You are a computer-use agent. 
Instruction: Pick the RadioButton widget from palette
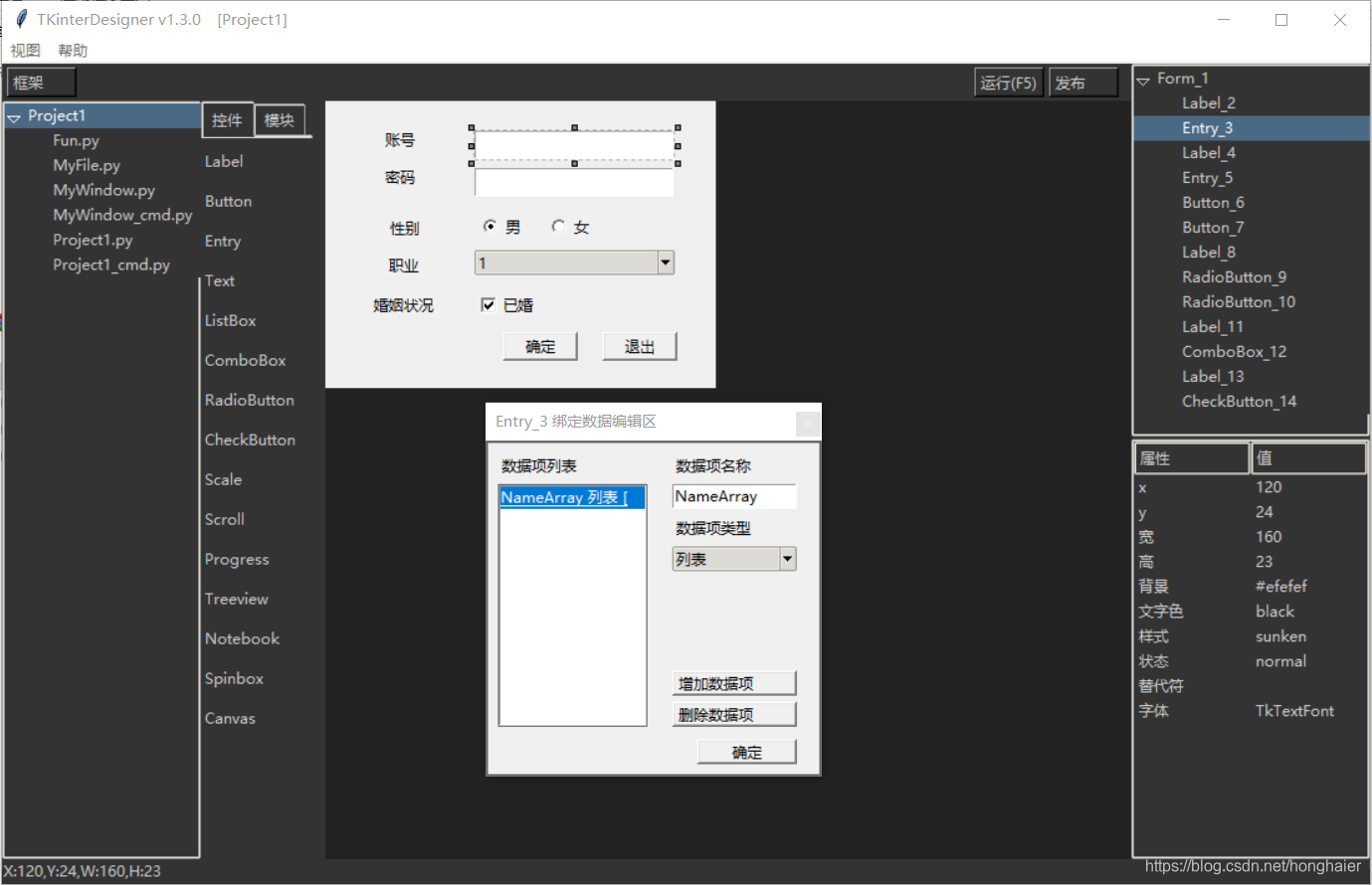tap(249, 400)
